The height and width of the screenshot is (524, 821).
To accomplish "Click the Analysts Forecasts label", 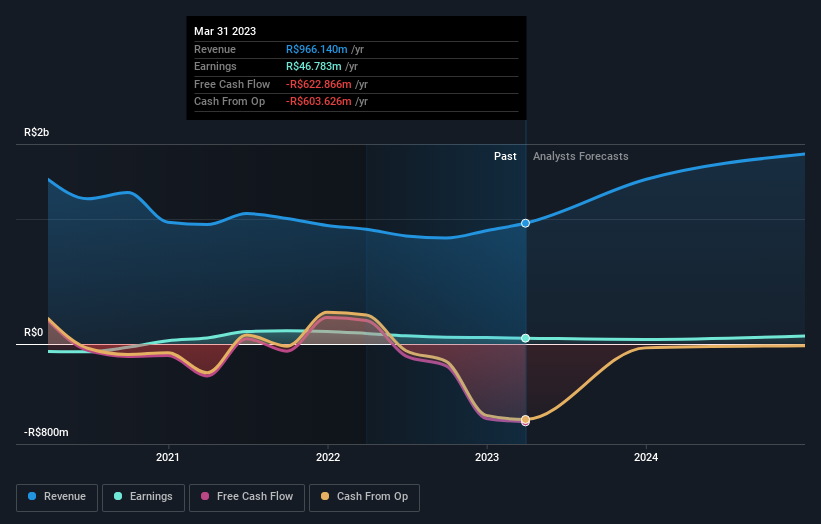I will pos(581,157).
